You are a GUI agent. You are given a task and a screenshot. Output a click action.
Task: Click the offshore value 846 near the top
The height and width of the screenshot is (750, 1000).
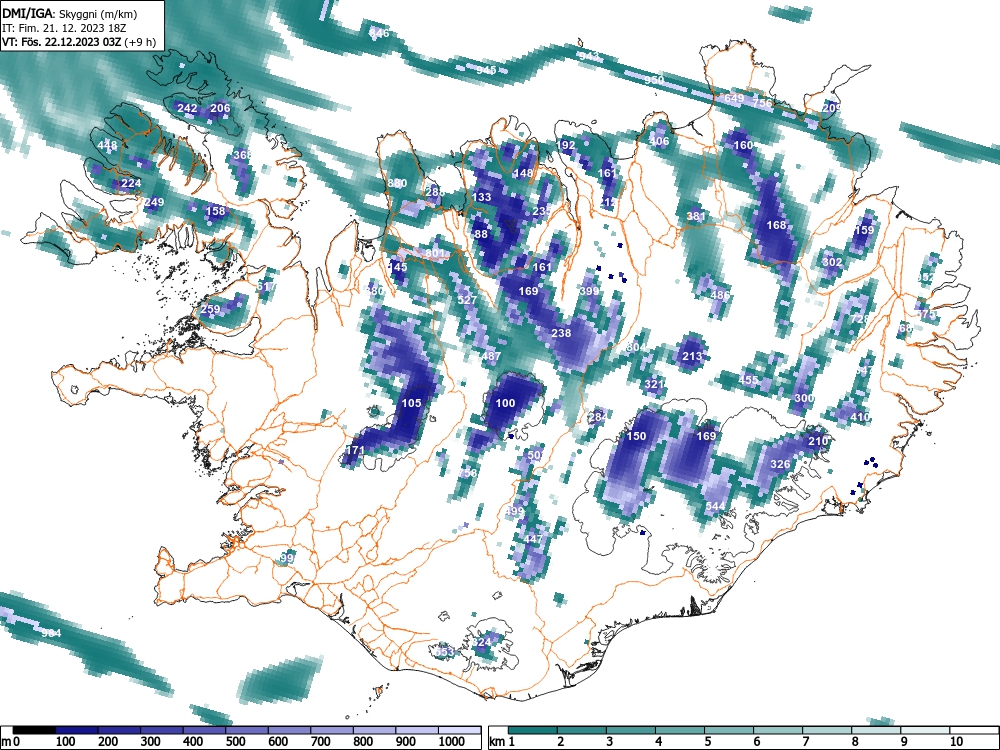point(378,33)
